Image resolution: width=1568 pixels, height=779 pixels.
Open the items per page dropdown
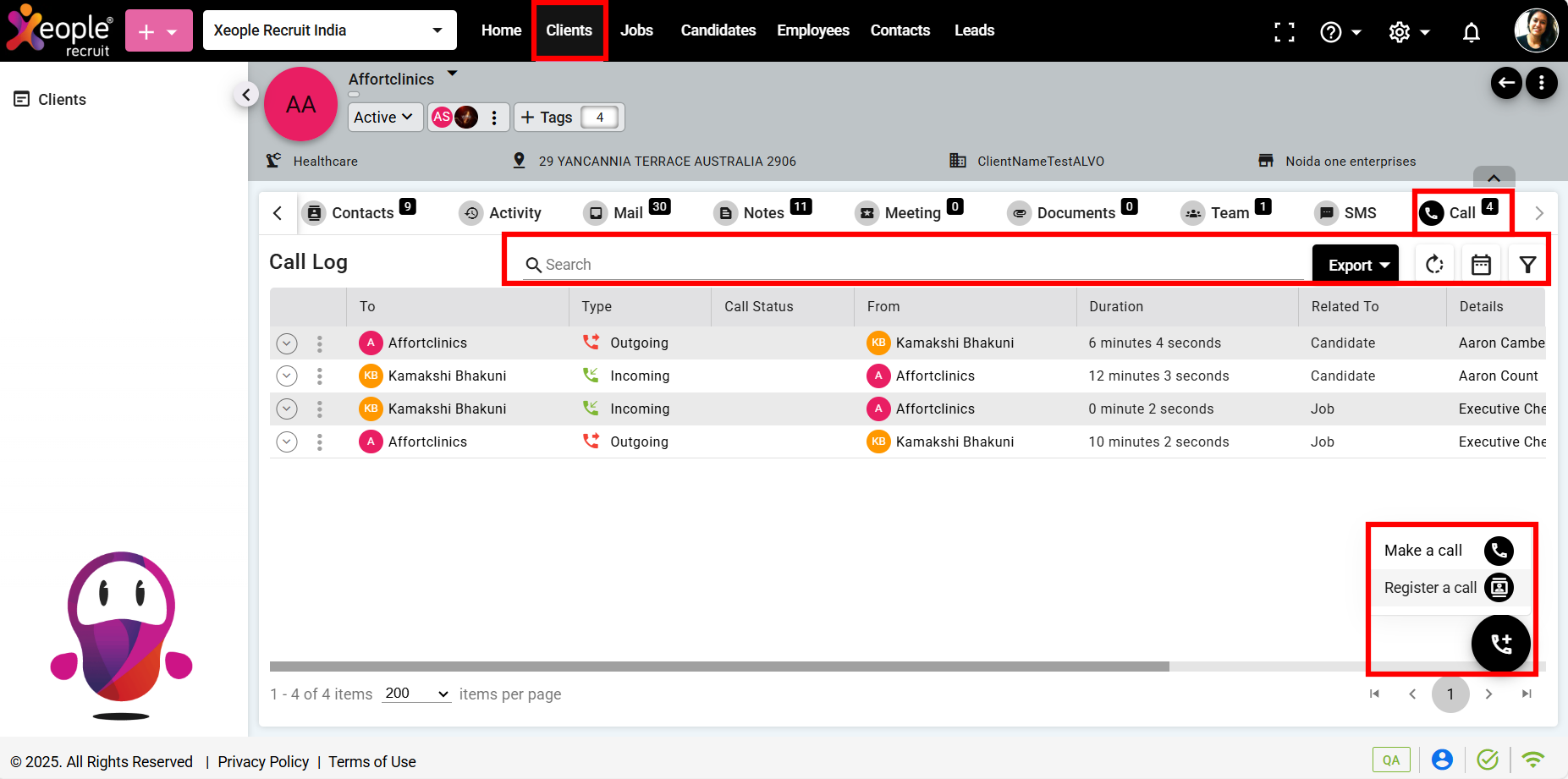[x=416, y=694]
